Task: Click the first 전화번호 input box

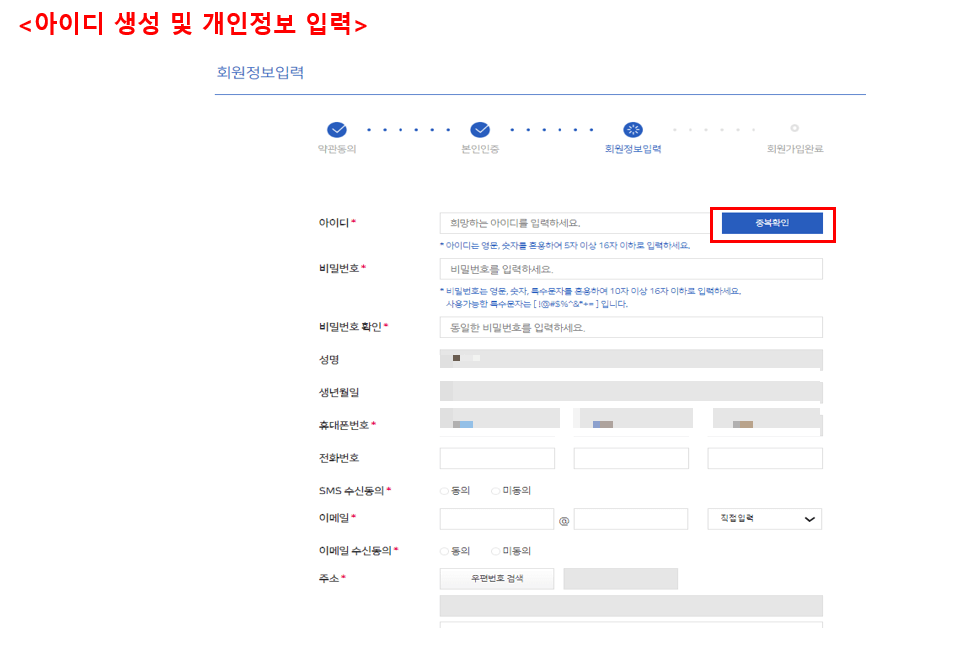Action: [x=497, y=457]
